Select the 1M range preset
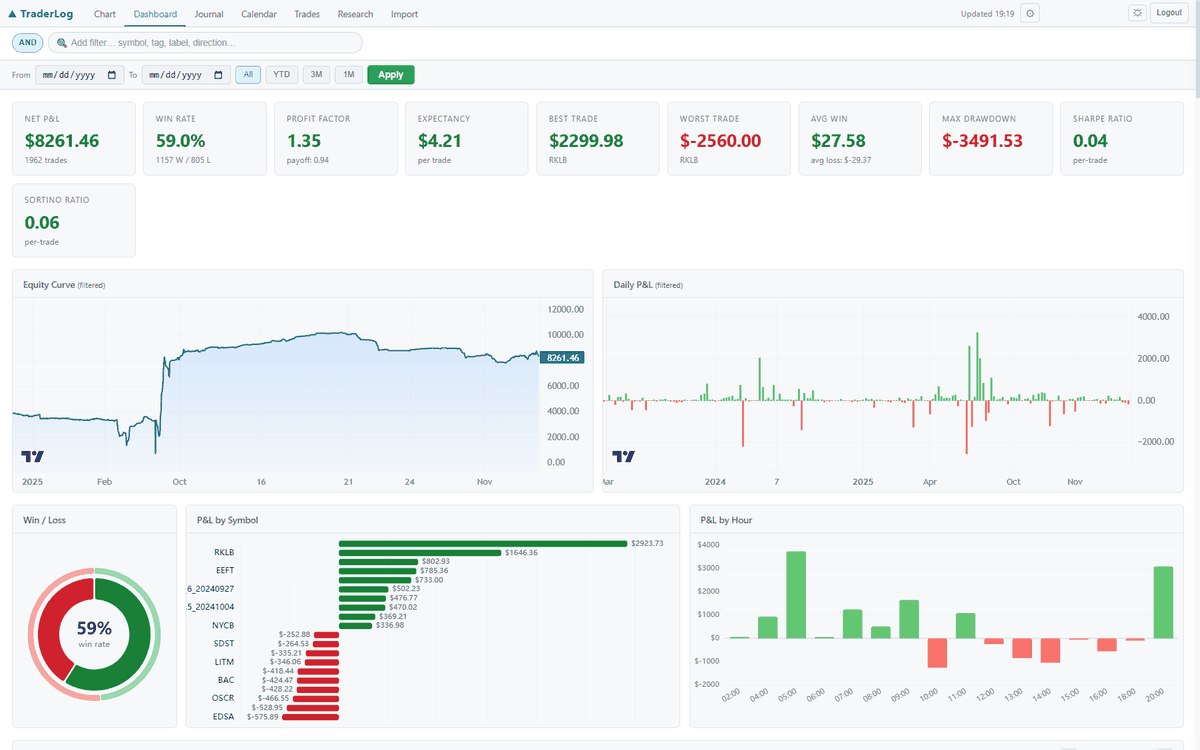This screenshot has width=1200, height=750. 348,74
